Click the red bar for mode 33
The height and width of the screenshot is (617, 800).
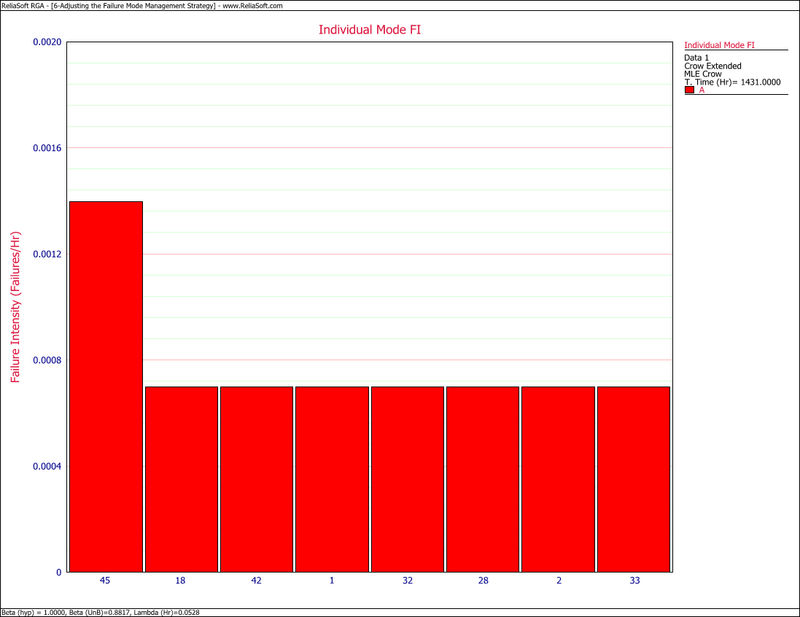(634, 479)
